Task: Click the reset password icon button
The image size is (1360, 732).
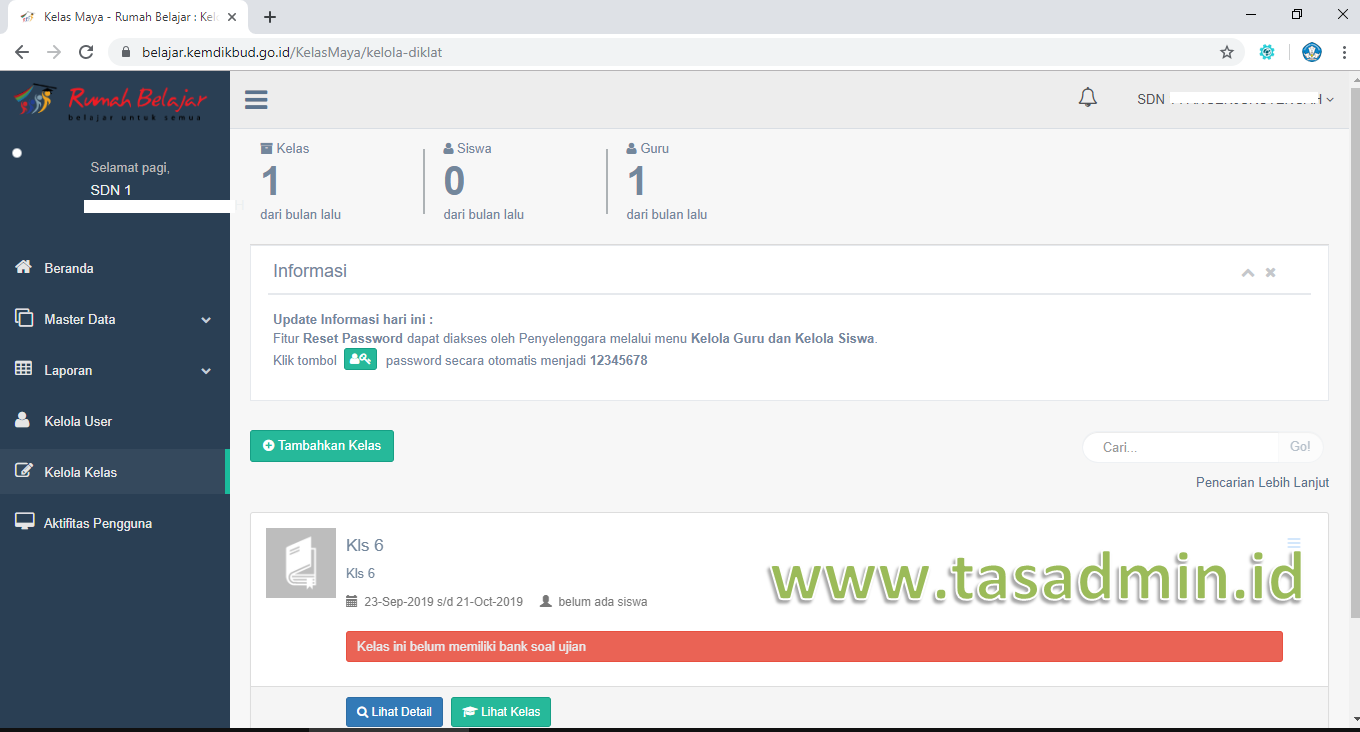Action: 360,360
